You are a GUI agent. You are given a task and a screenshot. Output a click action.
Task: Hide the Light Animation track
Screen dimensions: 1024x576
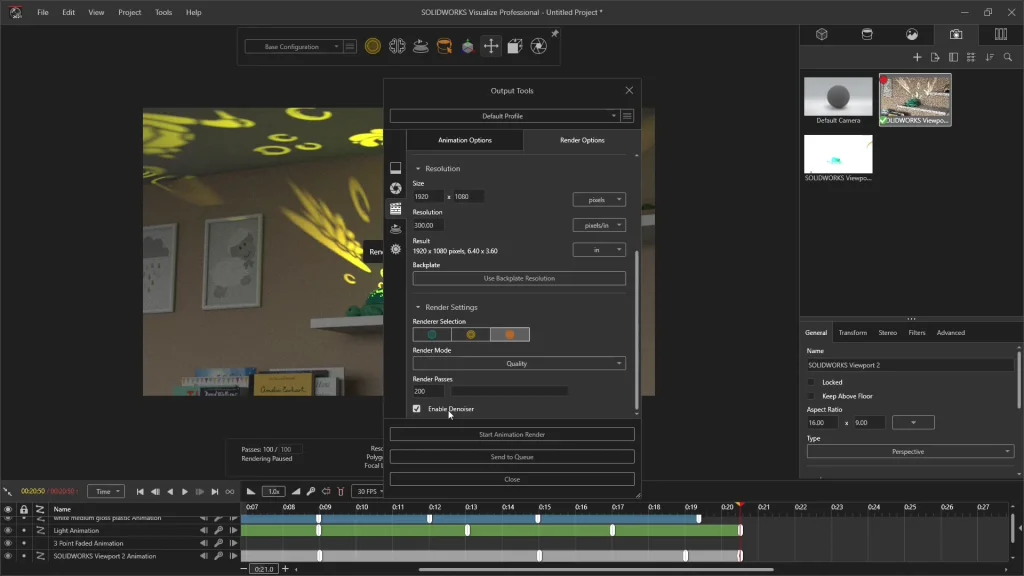click(x=8, y=531)
